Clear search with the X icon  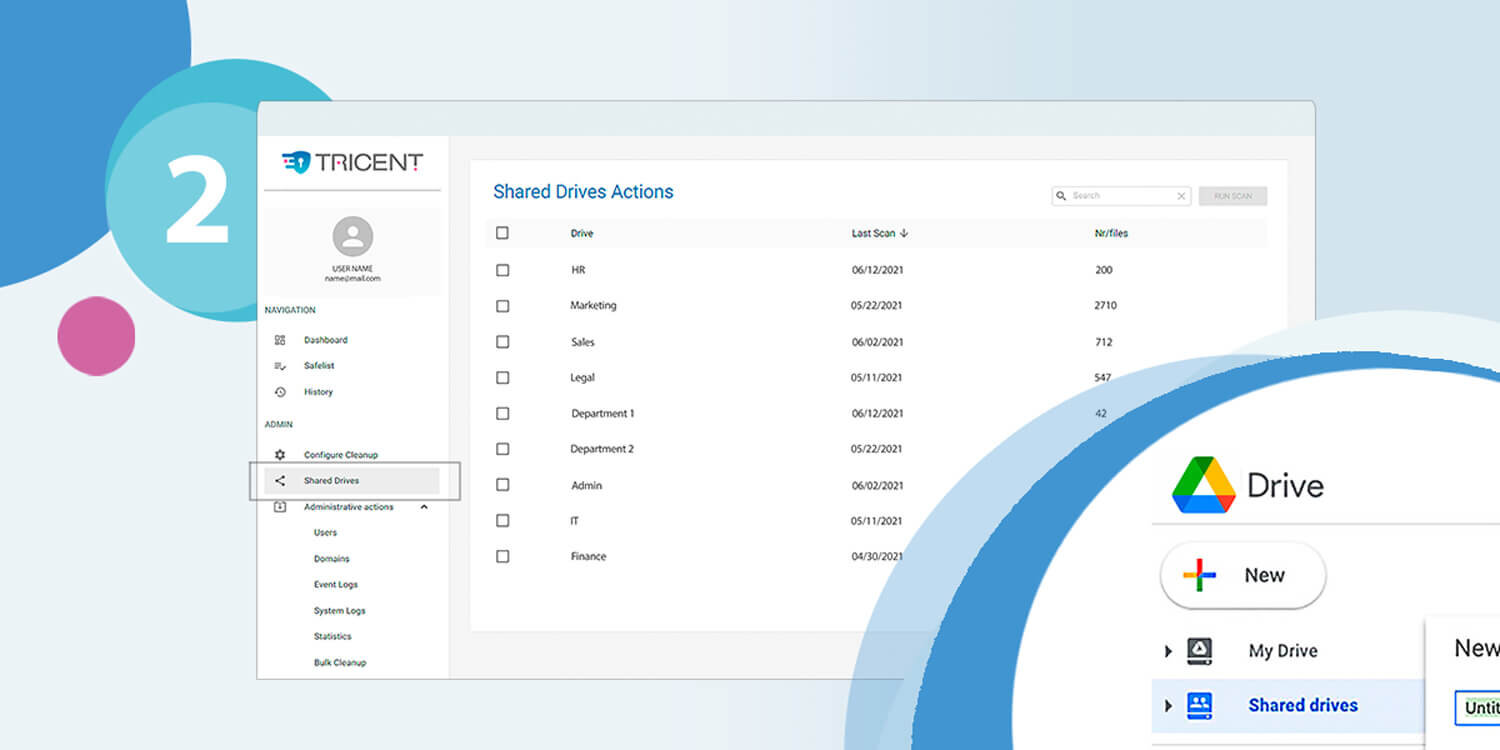click(x=1181, y=196)
